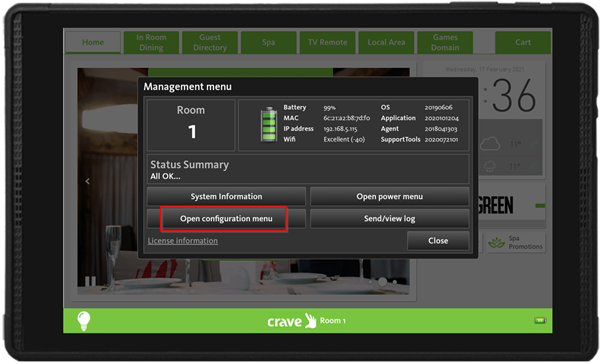
Task: Tap the small battery indicator in the bottom bar
Action: pos(540,320)
